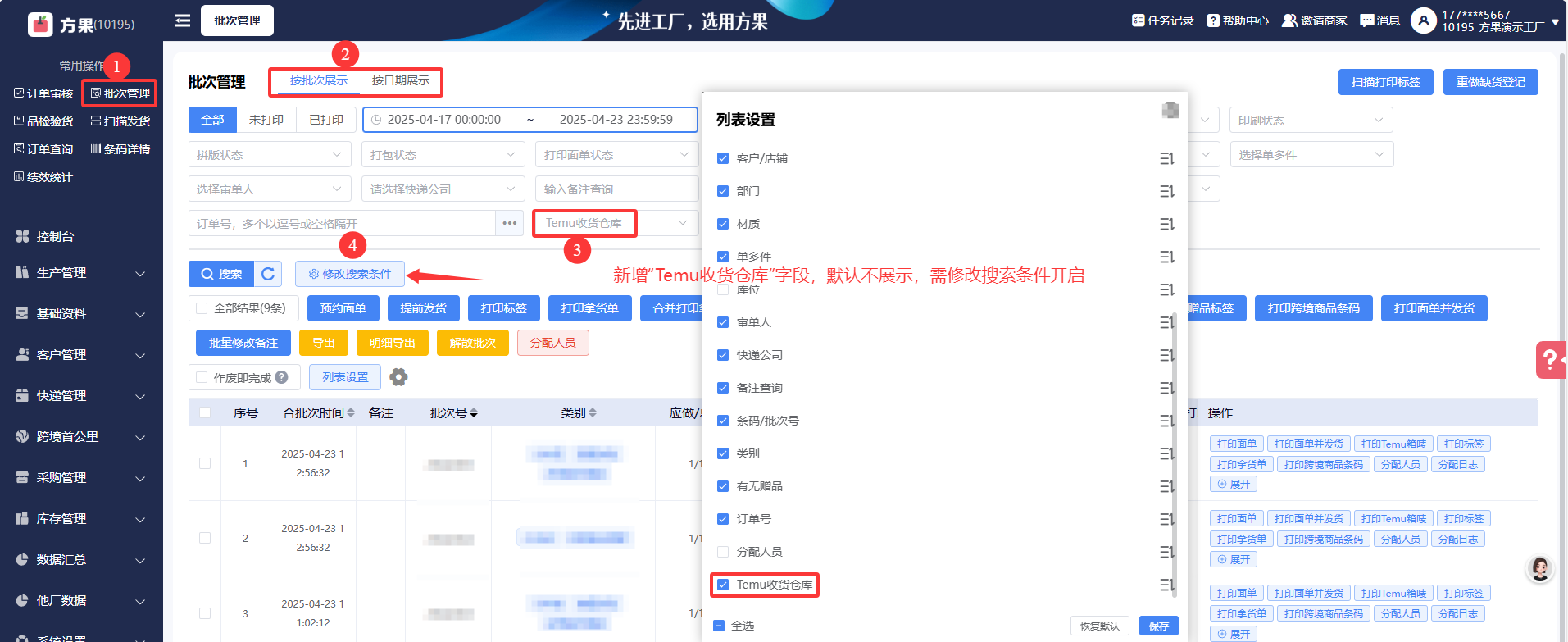Tick the unchecked 库位 checkbox in 列表设置
The width and height of the screenshot is (1568, 642).
click(723, 289)
